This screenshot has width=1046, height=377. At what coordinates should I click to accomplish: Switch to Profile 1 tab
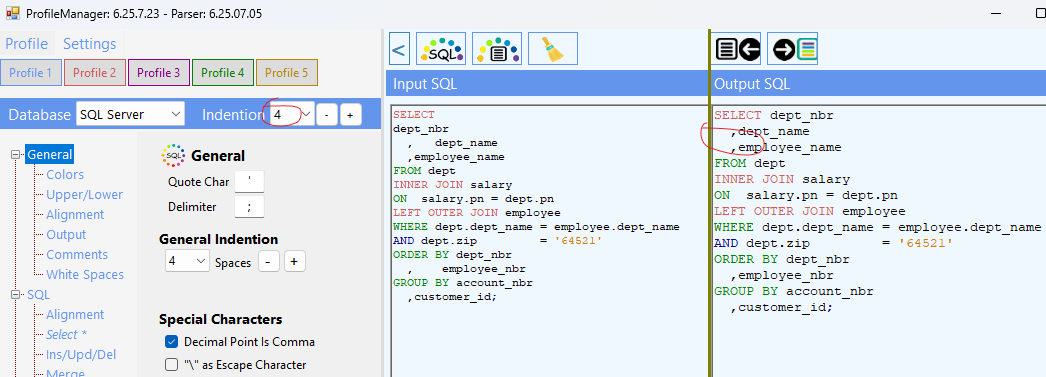(x=31, y=73)
